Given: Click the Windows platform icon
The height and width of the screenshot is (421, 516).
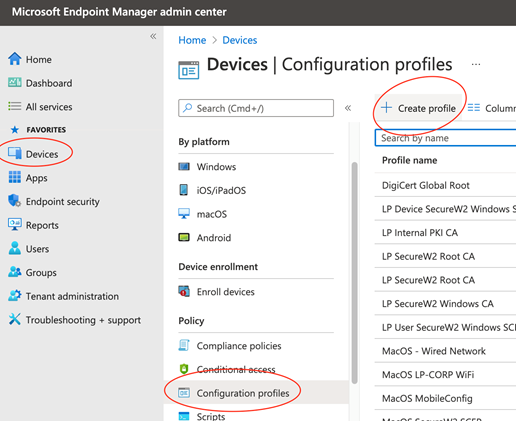Looking at the screenshot, I should pyautogui.click(x=184, y=166).
